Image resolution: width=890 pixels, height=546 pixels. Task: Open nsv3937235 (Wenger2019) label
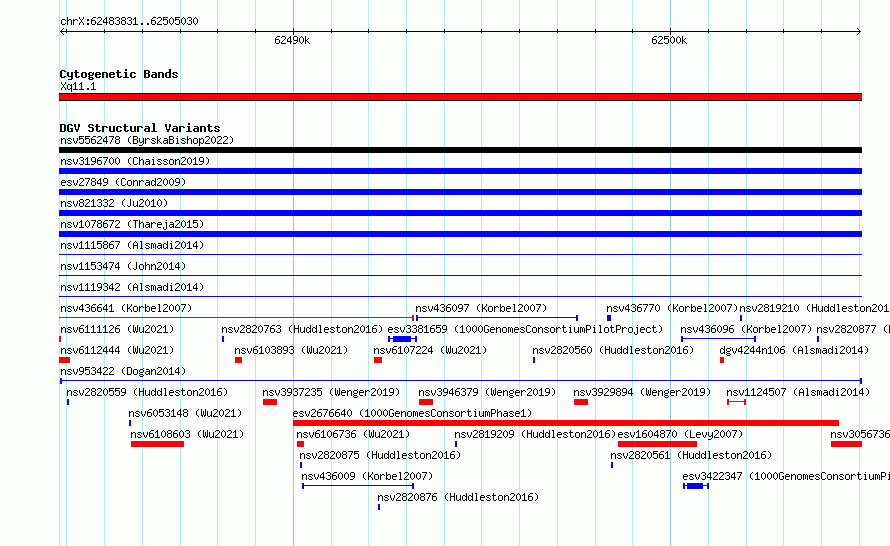pyautogui.click(x=331, y=392)
